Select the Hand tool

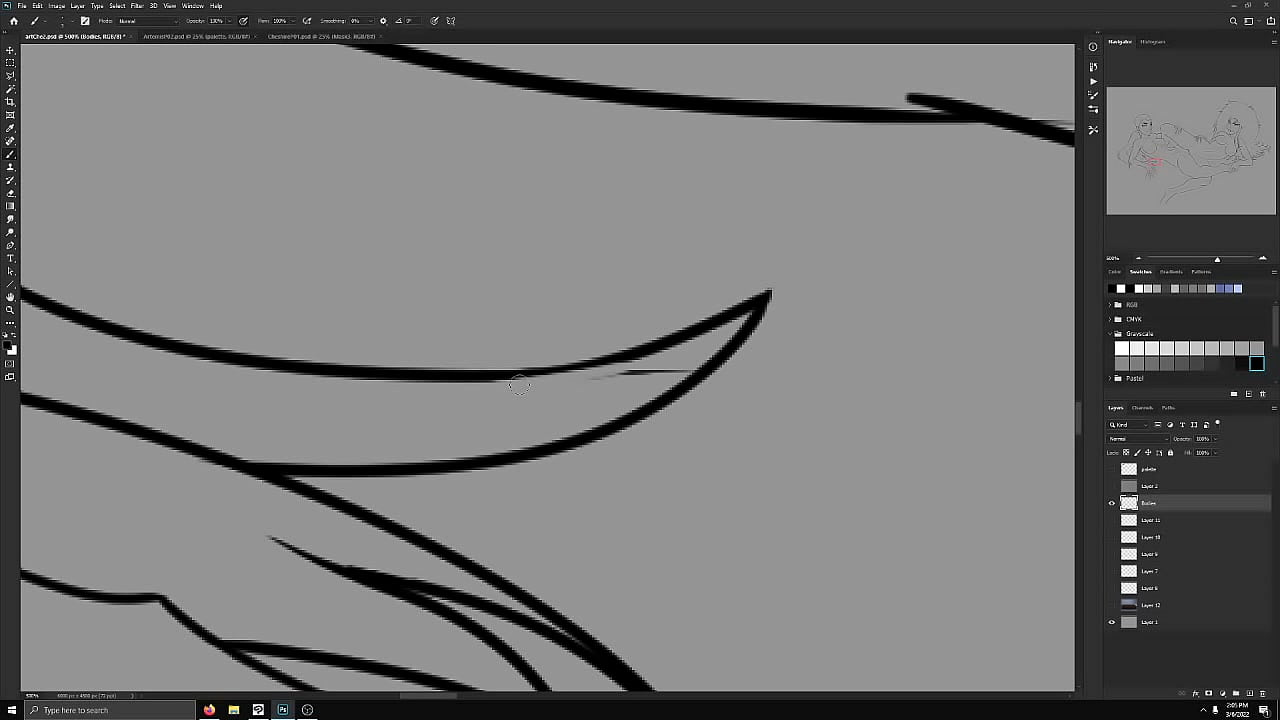click(x=10, y=297)
